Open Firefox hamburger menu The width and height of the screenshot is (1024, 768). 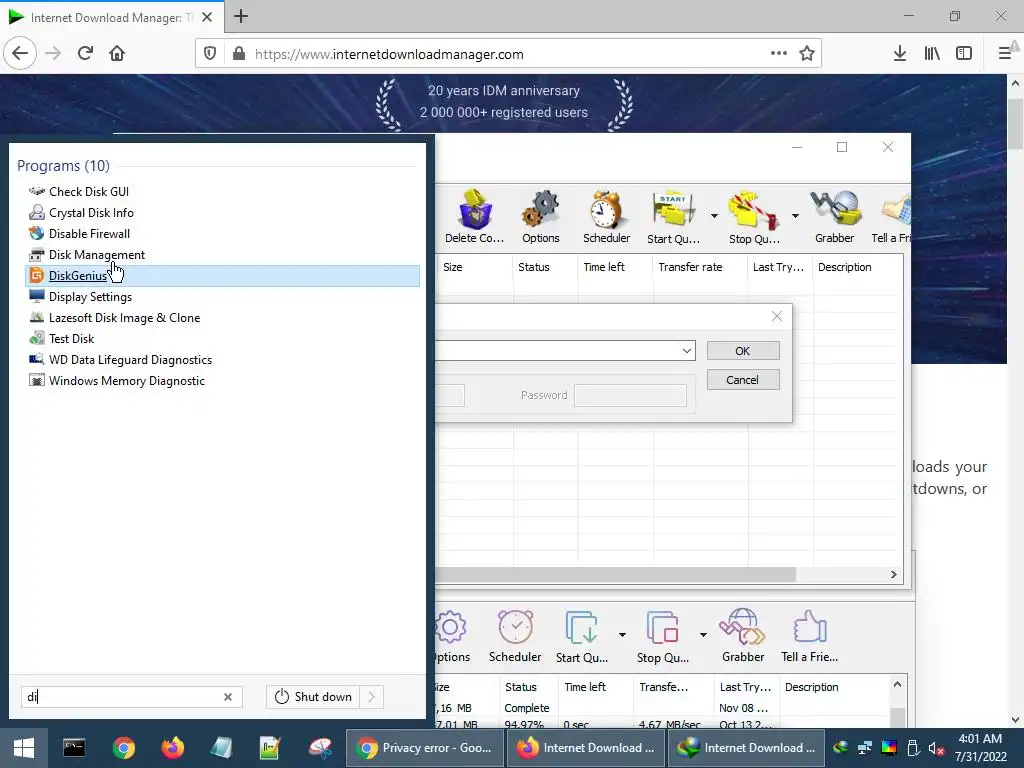click(x=1005, y=54)
